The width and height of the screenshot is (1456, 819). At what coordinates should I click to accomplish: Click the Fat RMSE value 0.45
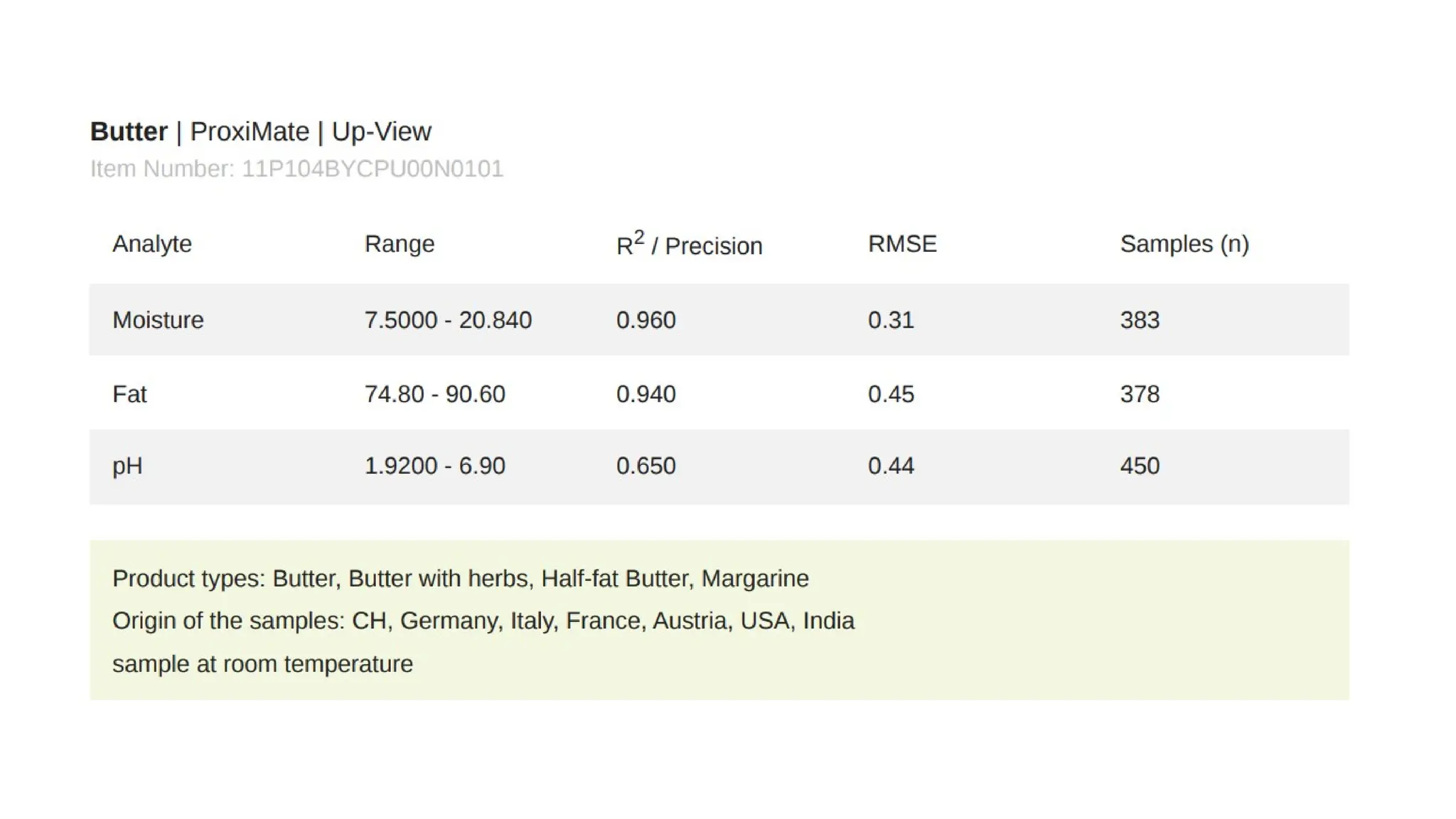click(891, 394)
